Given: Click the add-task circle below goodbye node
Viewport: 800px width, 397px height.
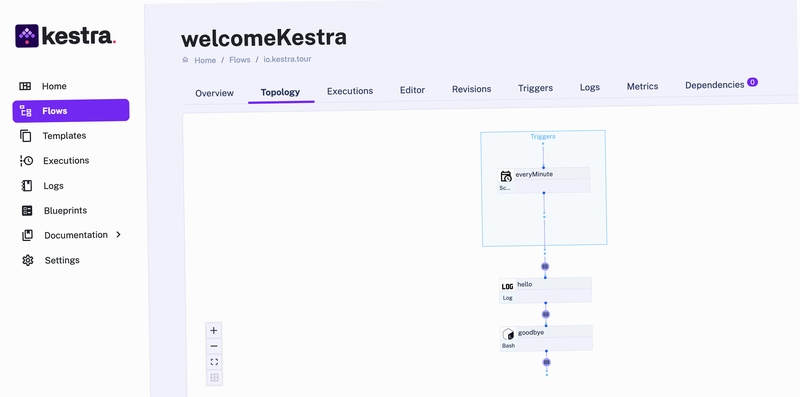Looking at the screenshot, I should point(546,362).
